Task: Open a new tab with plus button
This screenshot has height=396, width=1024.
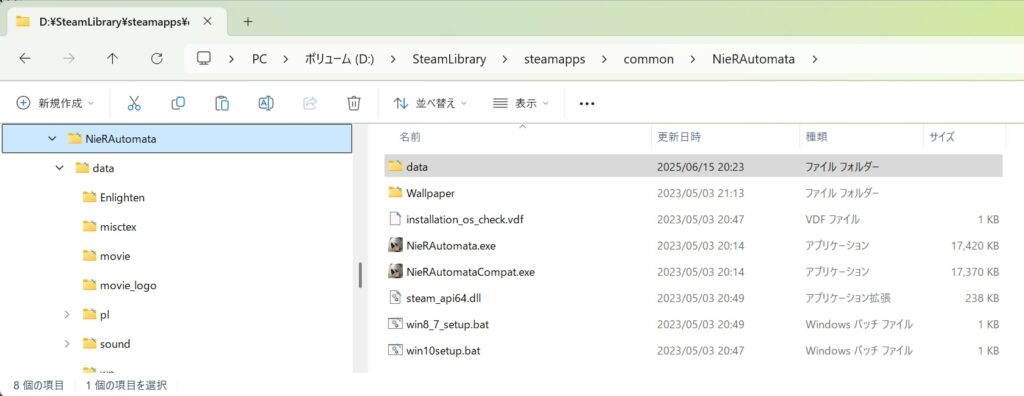Action: point(248,21)
